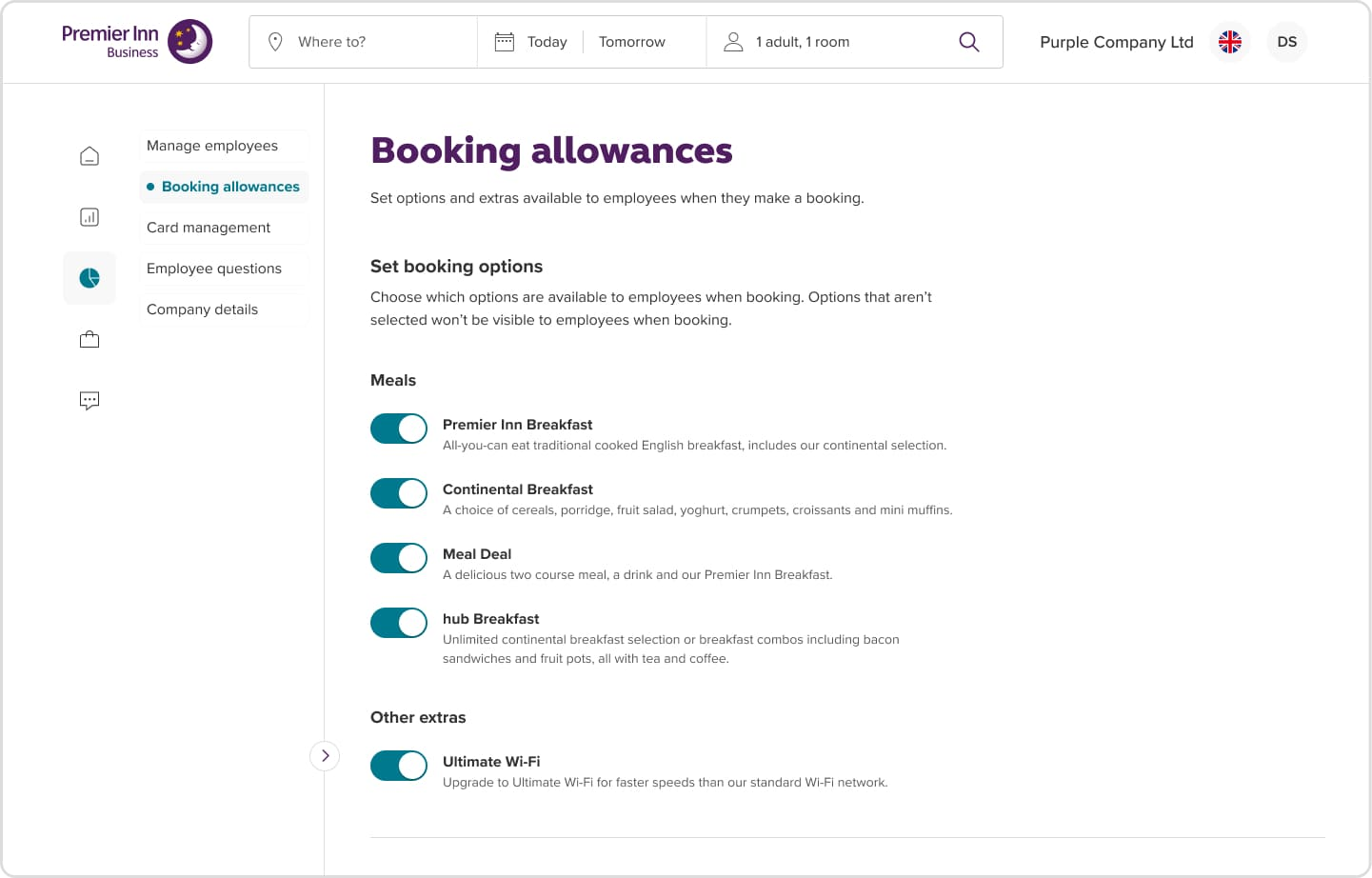Open the chat bubble support icon

click(x=89, y=401)
